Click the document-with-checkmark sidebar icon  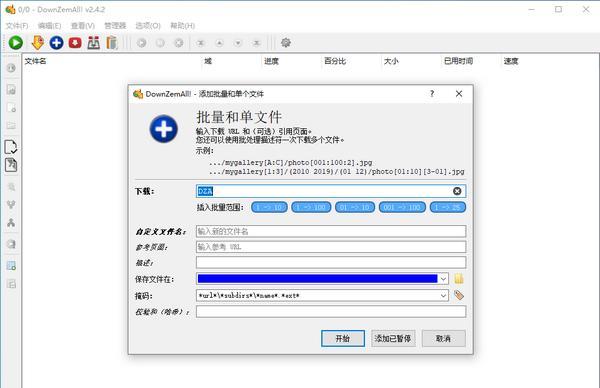point(11,147)
